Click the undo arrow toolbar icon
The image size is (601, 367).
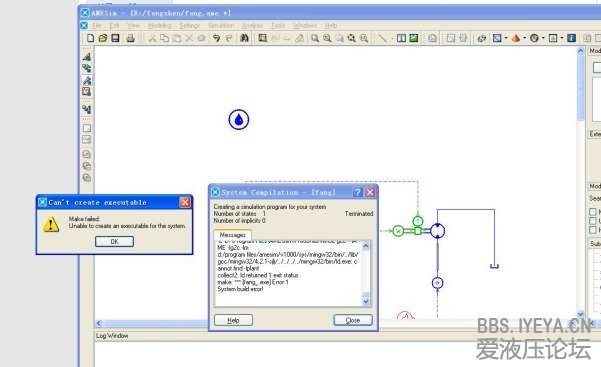coord(216,38)
